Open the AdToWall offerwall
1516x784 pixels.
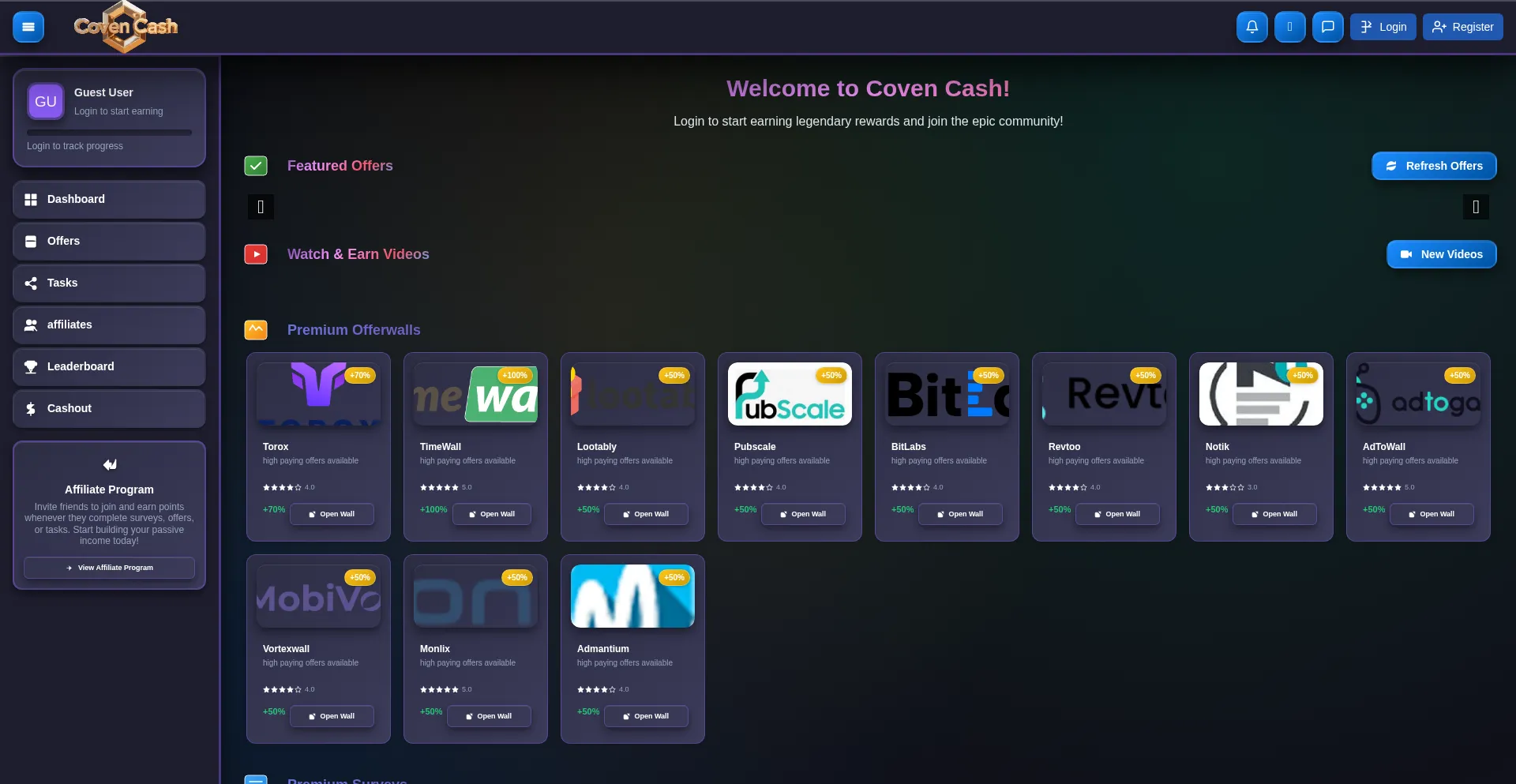[1432, 514]
